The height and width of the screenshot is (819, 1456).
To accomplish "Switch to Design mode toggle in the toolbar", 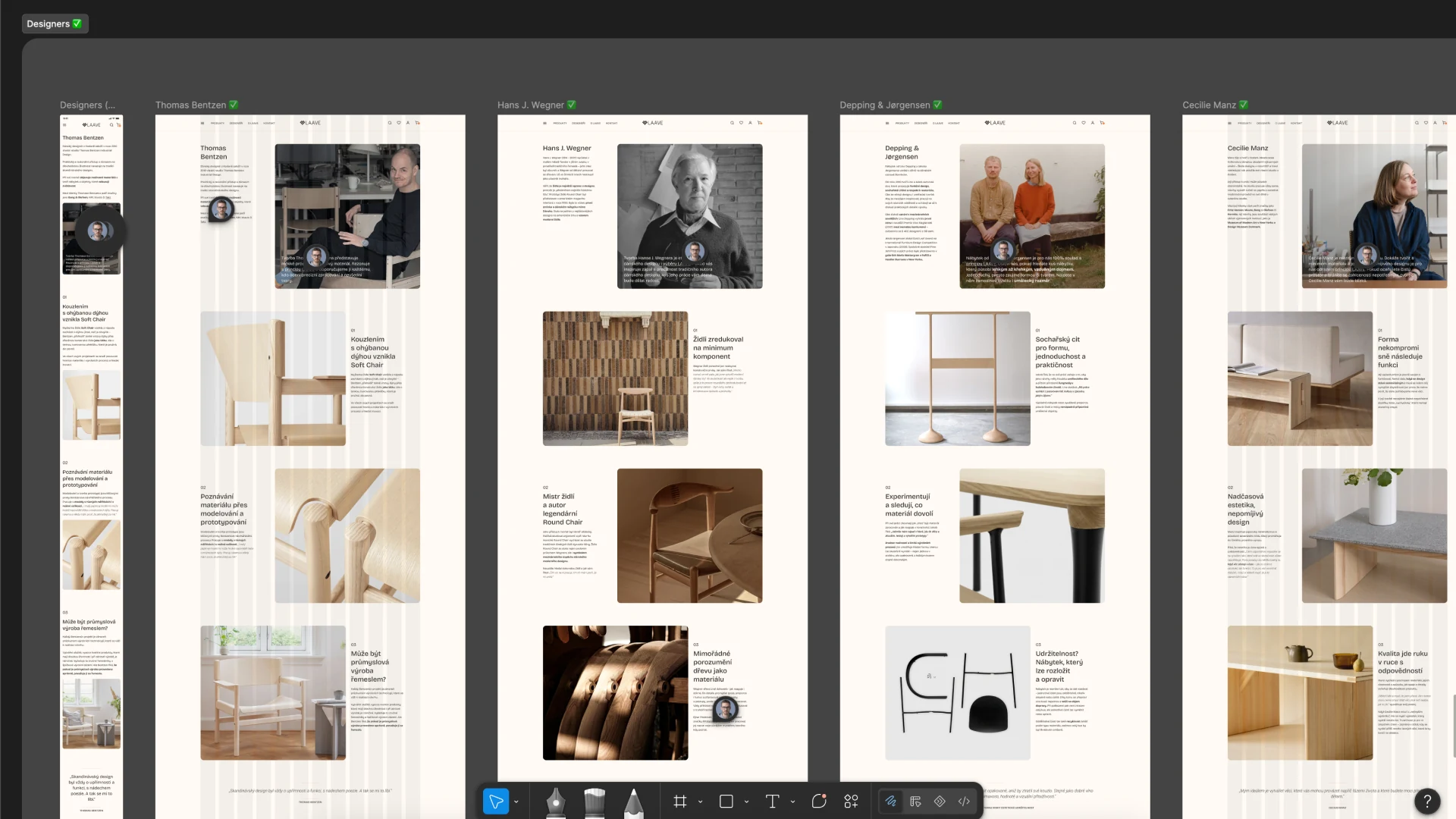I will 915,802.
